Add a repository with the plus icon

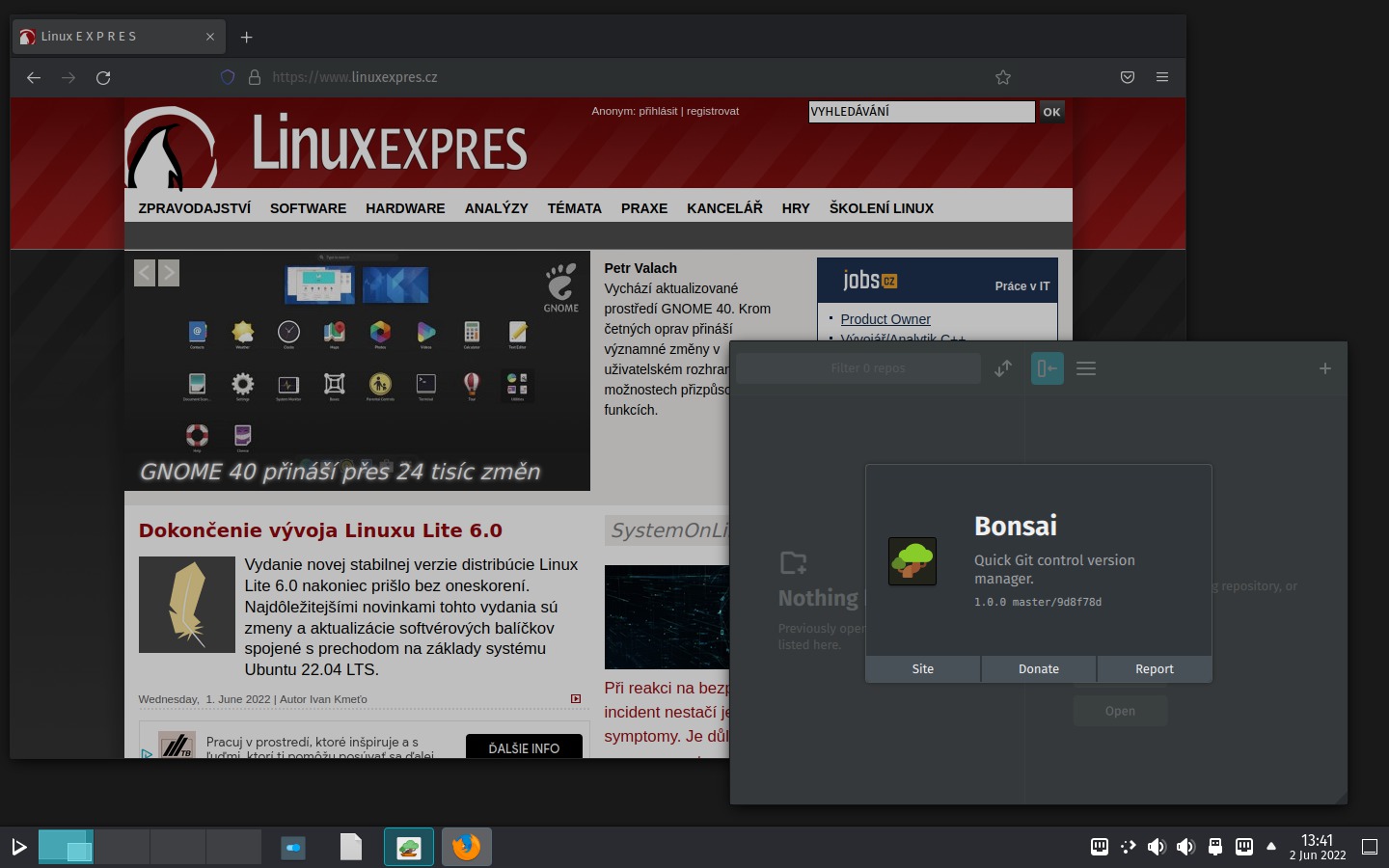1325,368
